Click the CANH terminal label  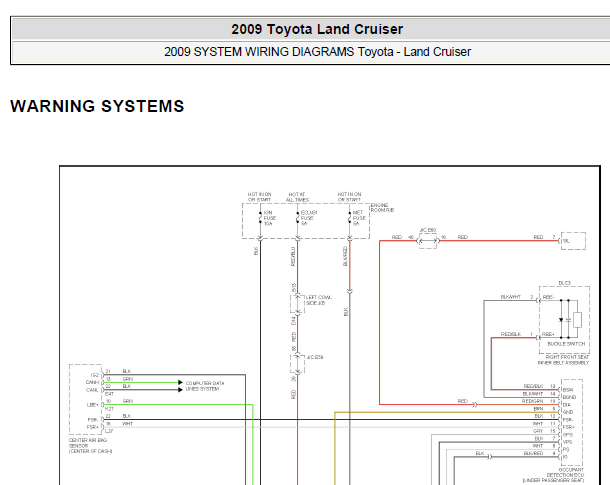pos(92,382)
